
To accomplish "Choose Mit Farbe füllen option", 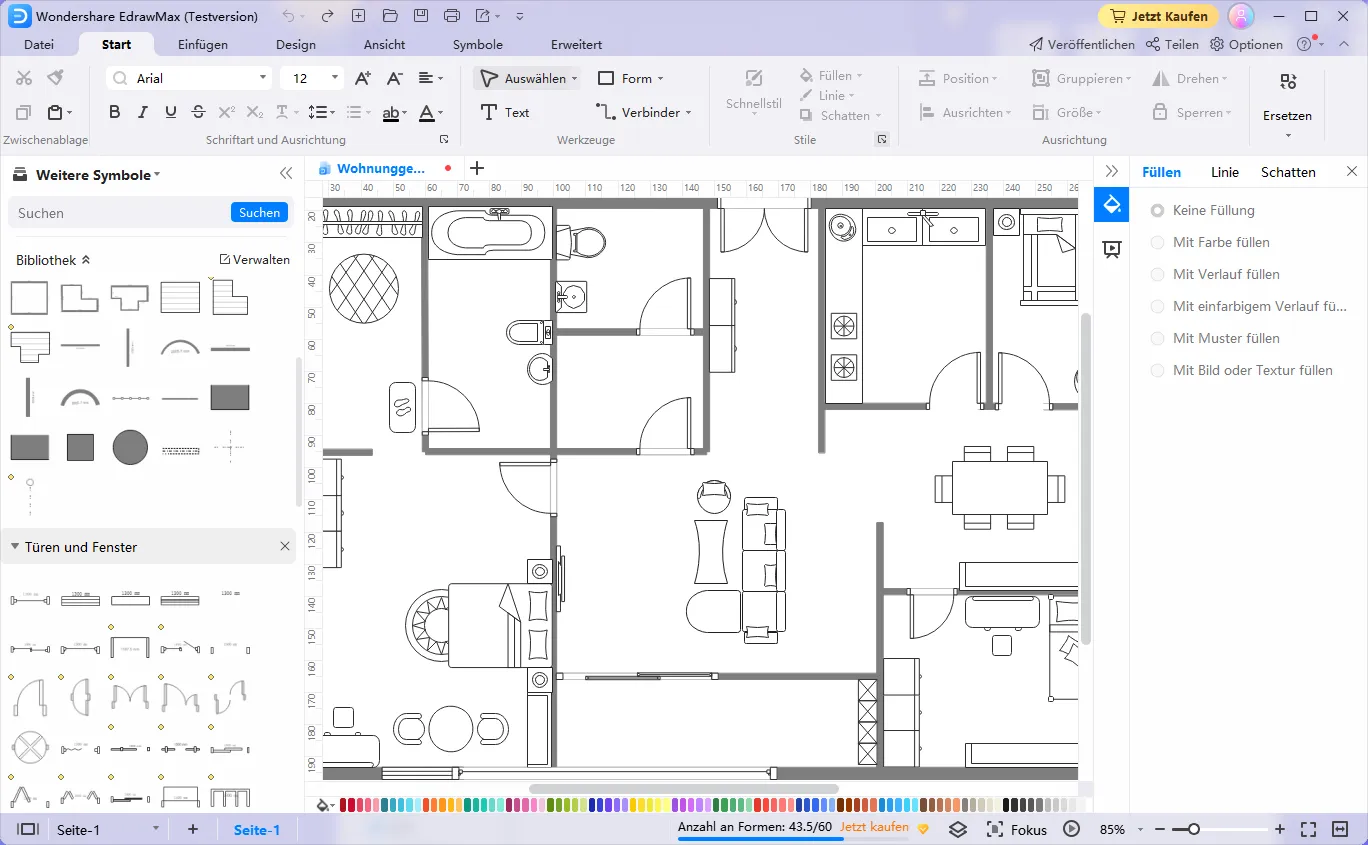I will point(1157,242).
